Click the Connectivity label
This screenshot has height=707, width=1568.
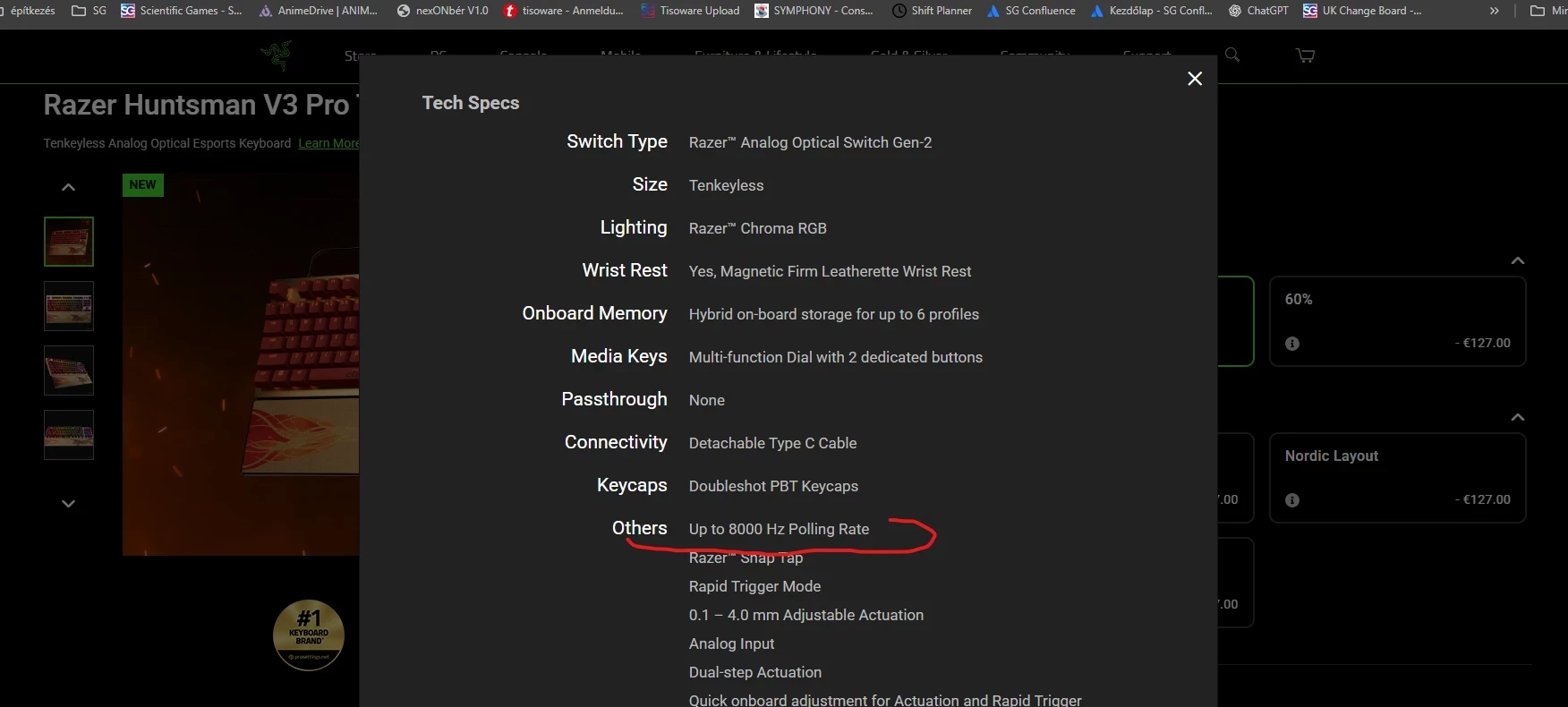click(616, 442)
